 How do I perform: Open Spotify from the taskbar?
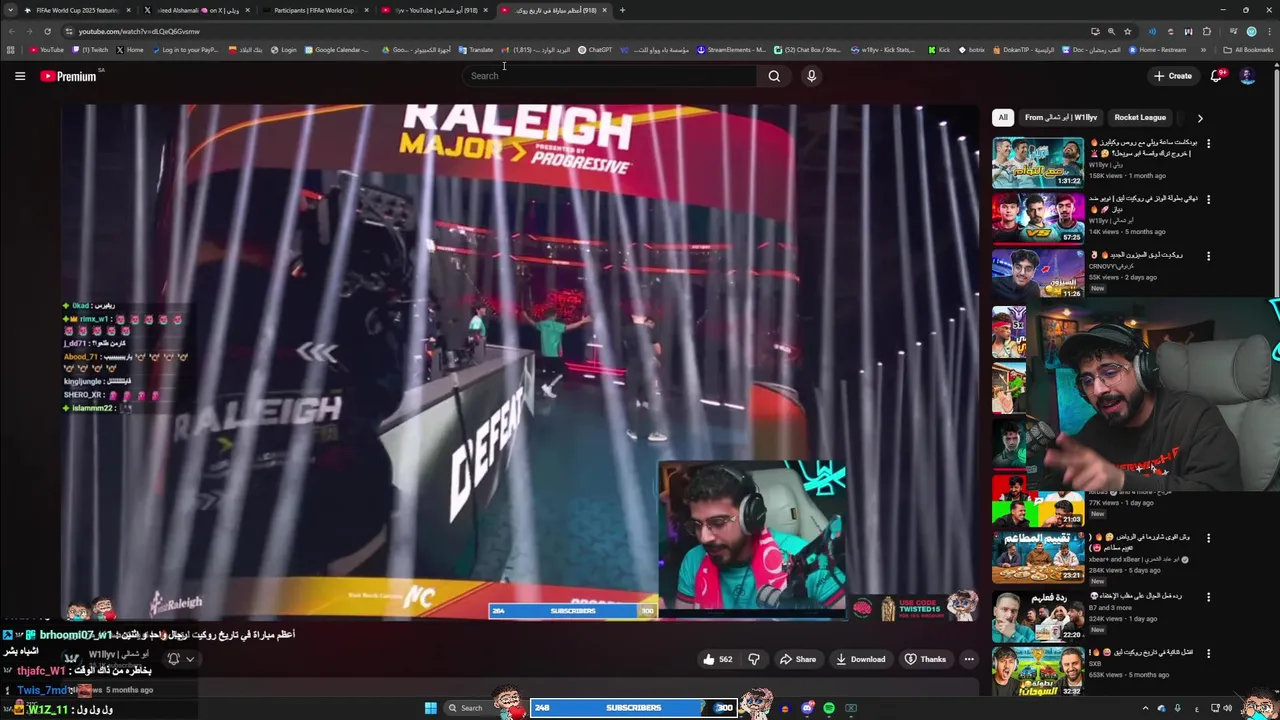(829, 708)
